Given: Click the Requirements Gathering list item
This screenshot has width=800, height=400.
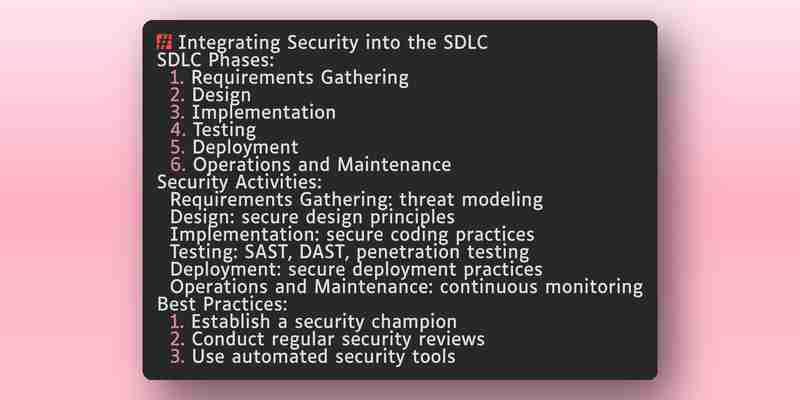Looking at the screenshot, I should (x=289, y=78).
